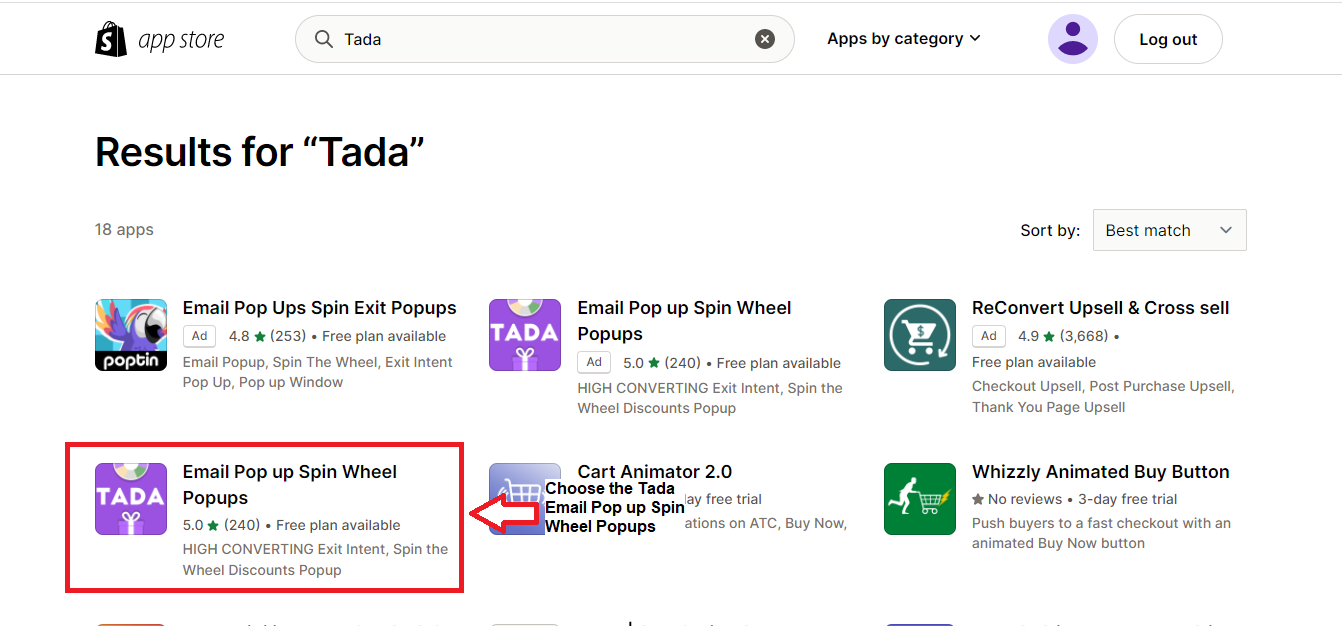Open the Best match sort dropdown
Viewport: 1342px width, 626px height.
pyautogui.click(x=1170, y=230)
